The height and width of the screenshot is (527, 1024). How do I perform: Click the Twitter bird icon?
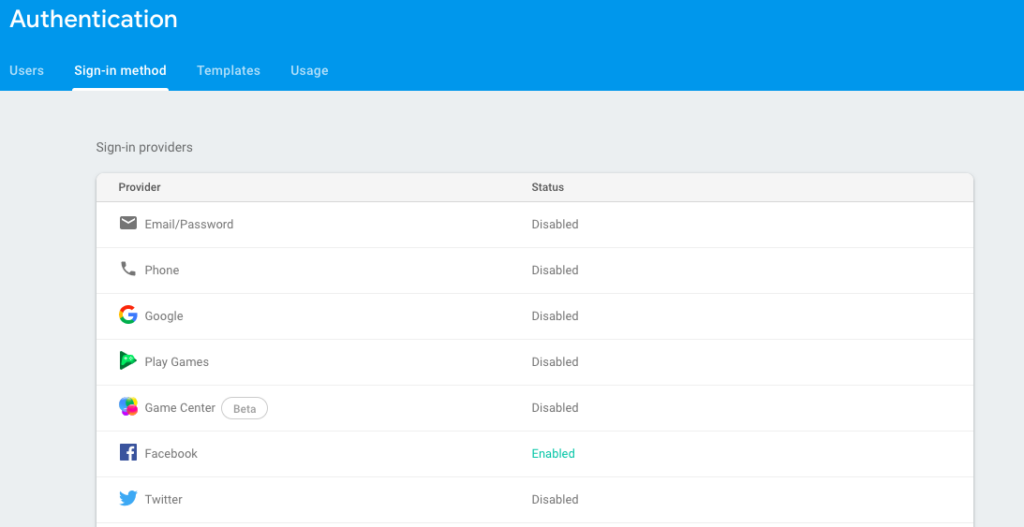[128, 499]
